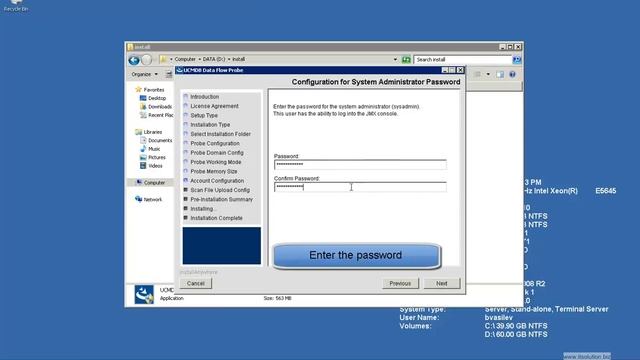Screen dimensions: 640x360
Task: Click the installer title bar icon
Action: click(179, 70)
